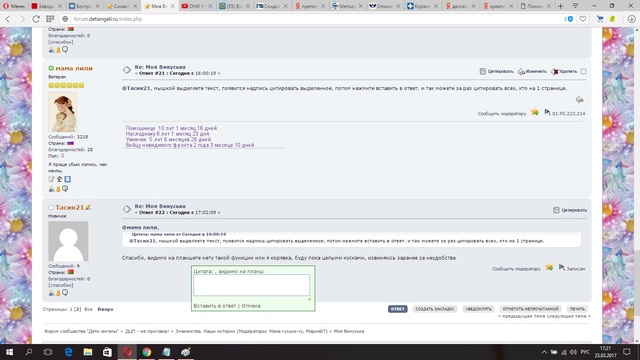Click Цитировать on reply #21
The image size is (640, 360).
point(496,71)
